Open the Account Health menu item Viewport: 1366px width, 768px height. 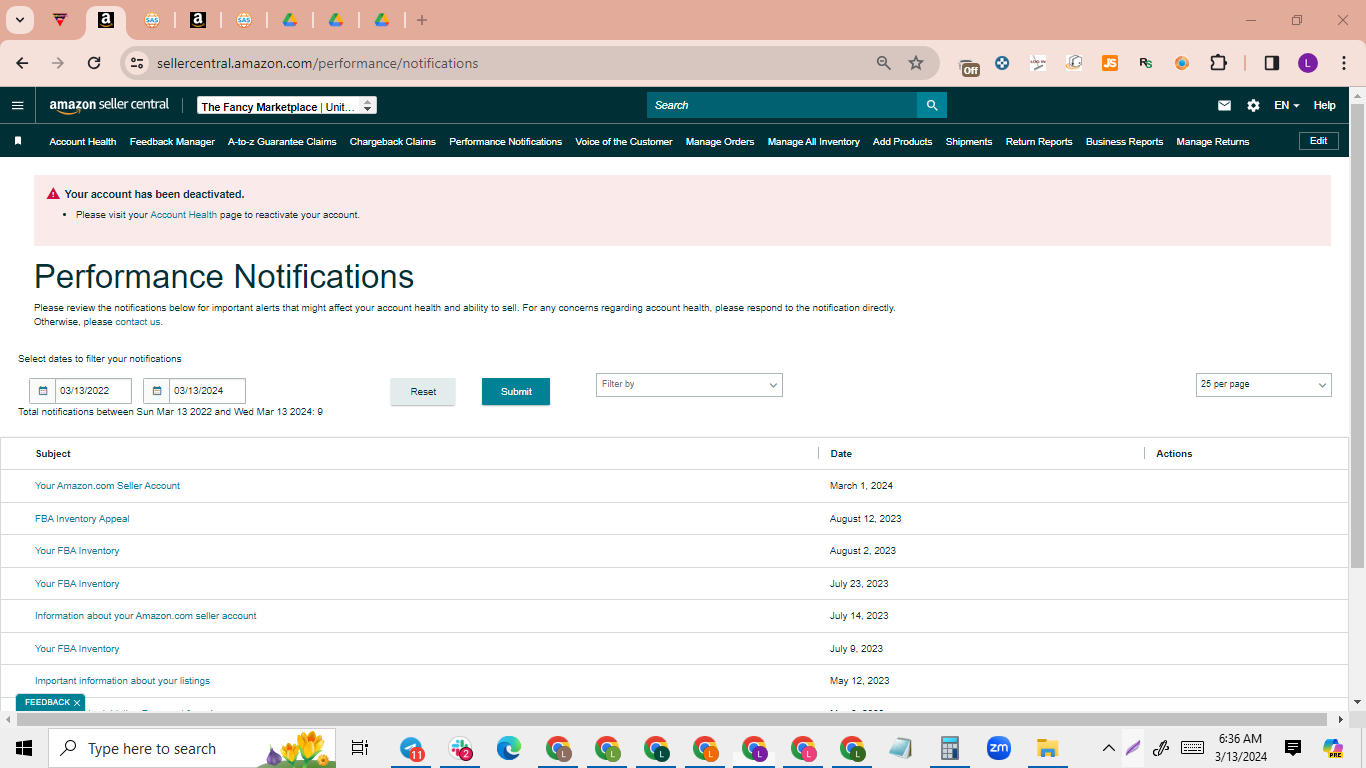click(83, 142)
